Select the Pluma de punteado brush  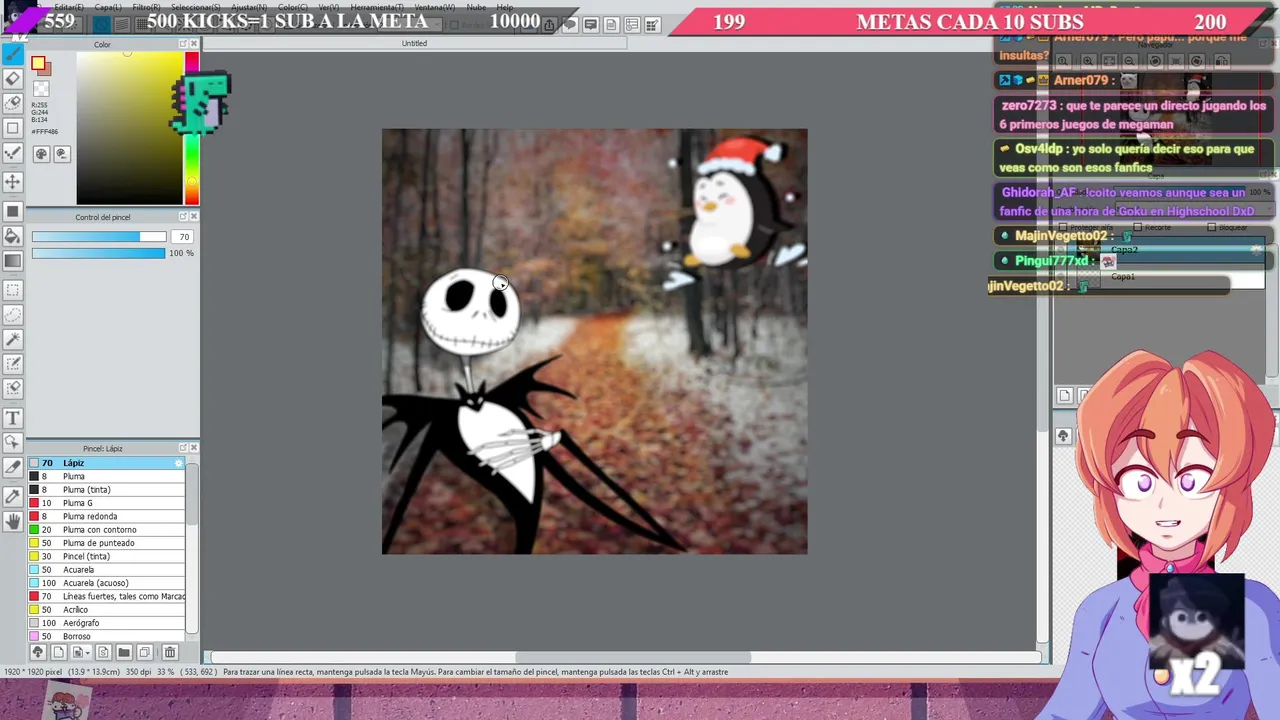[x=106, y=543]
